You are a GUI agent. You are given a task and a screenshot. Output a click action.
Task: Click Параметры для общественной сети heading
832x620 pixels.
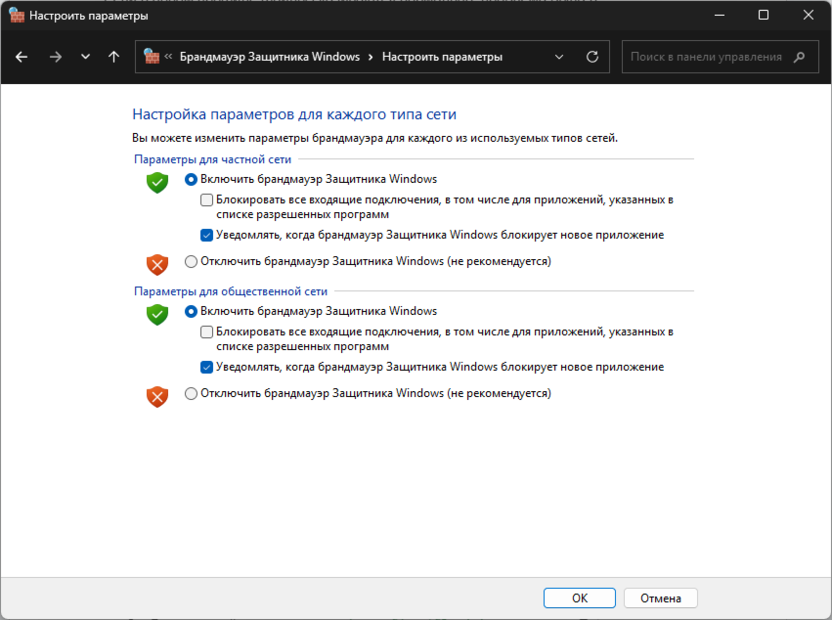230,291
